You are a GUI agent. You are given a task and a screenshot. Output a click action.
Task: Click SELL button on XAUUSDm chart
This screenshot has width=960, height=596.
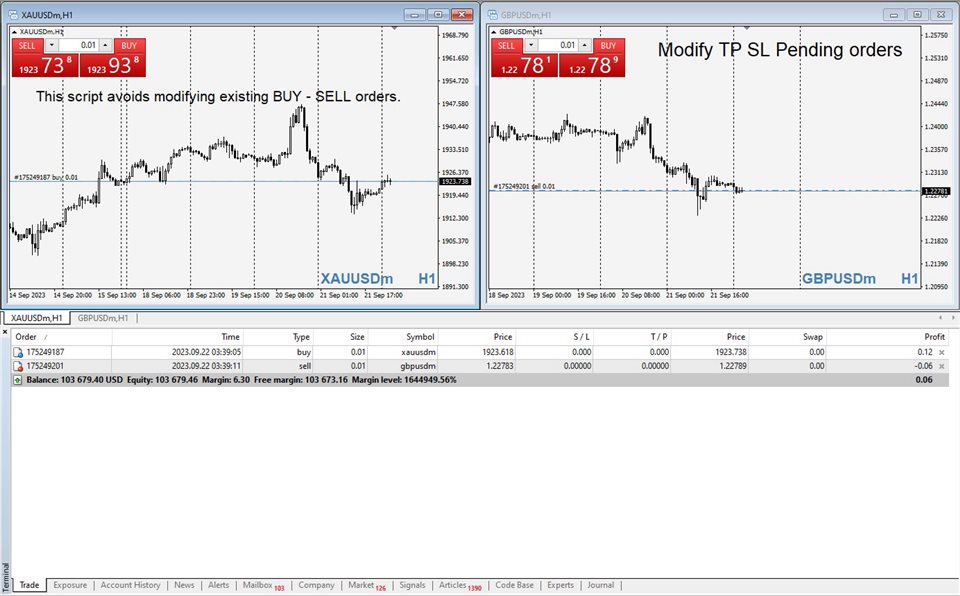coord(28,45)
